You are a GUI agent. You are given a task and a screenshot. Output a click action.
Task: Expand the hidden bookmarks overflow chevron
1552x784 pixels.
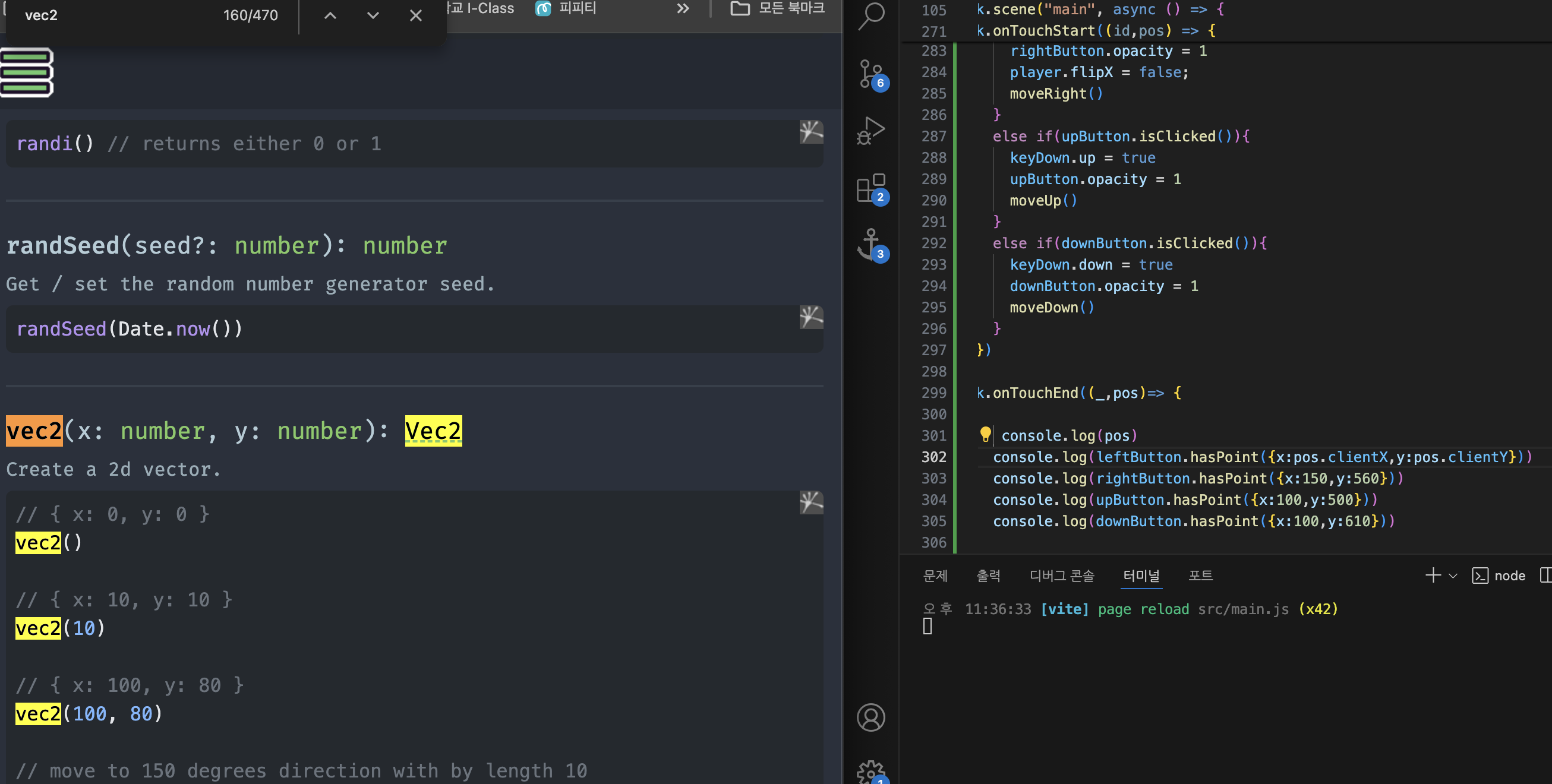[683, 8]
